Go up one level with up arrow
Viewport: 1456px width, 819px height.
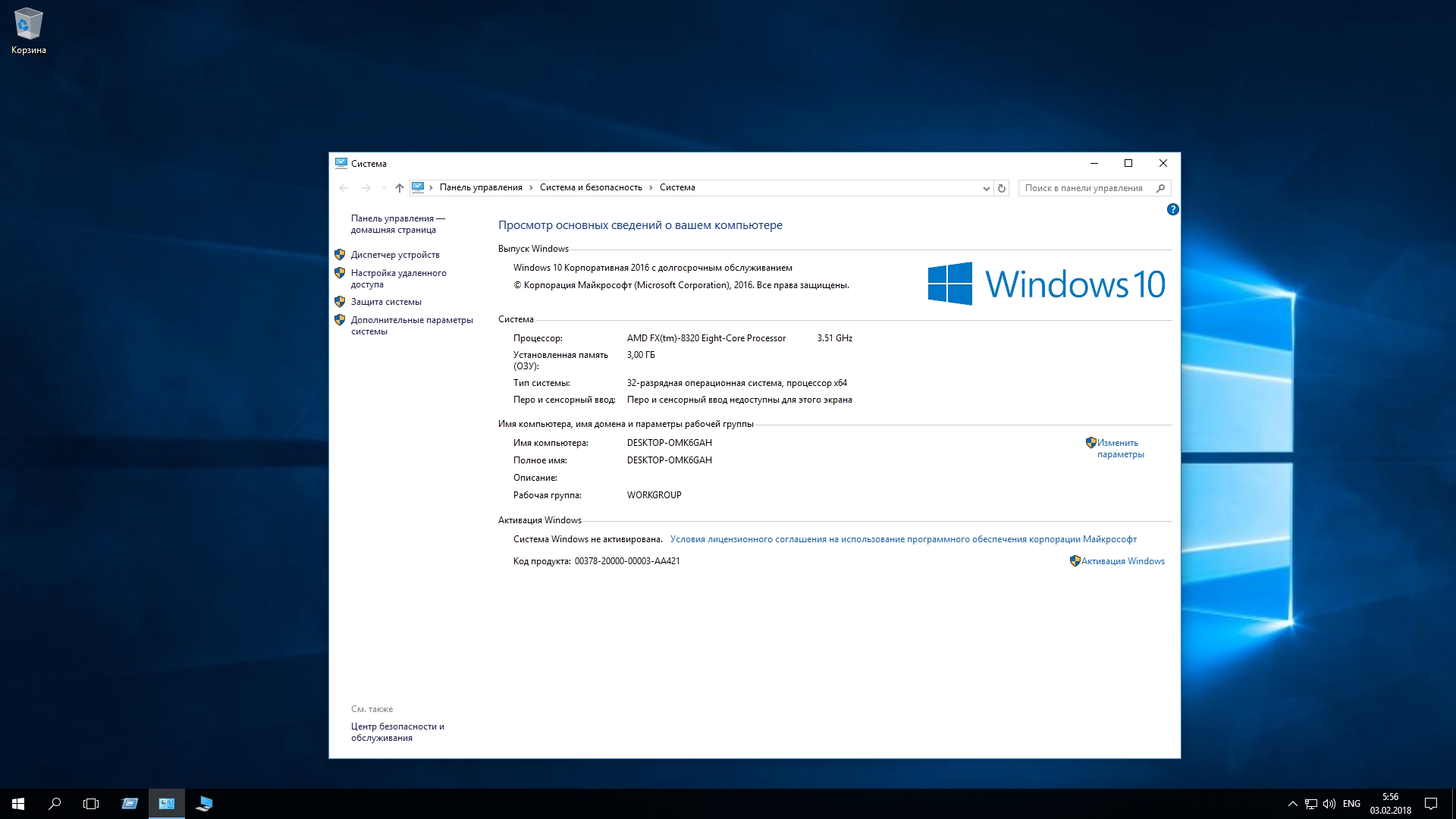coord(400,188)
